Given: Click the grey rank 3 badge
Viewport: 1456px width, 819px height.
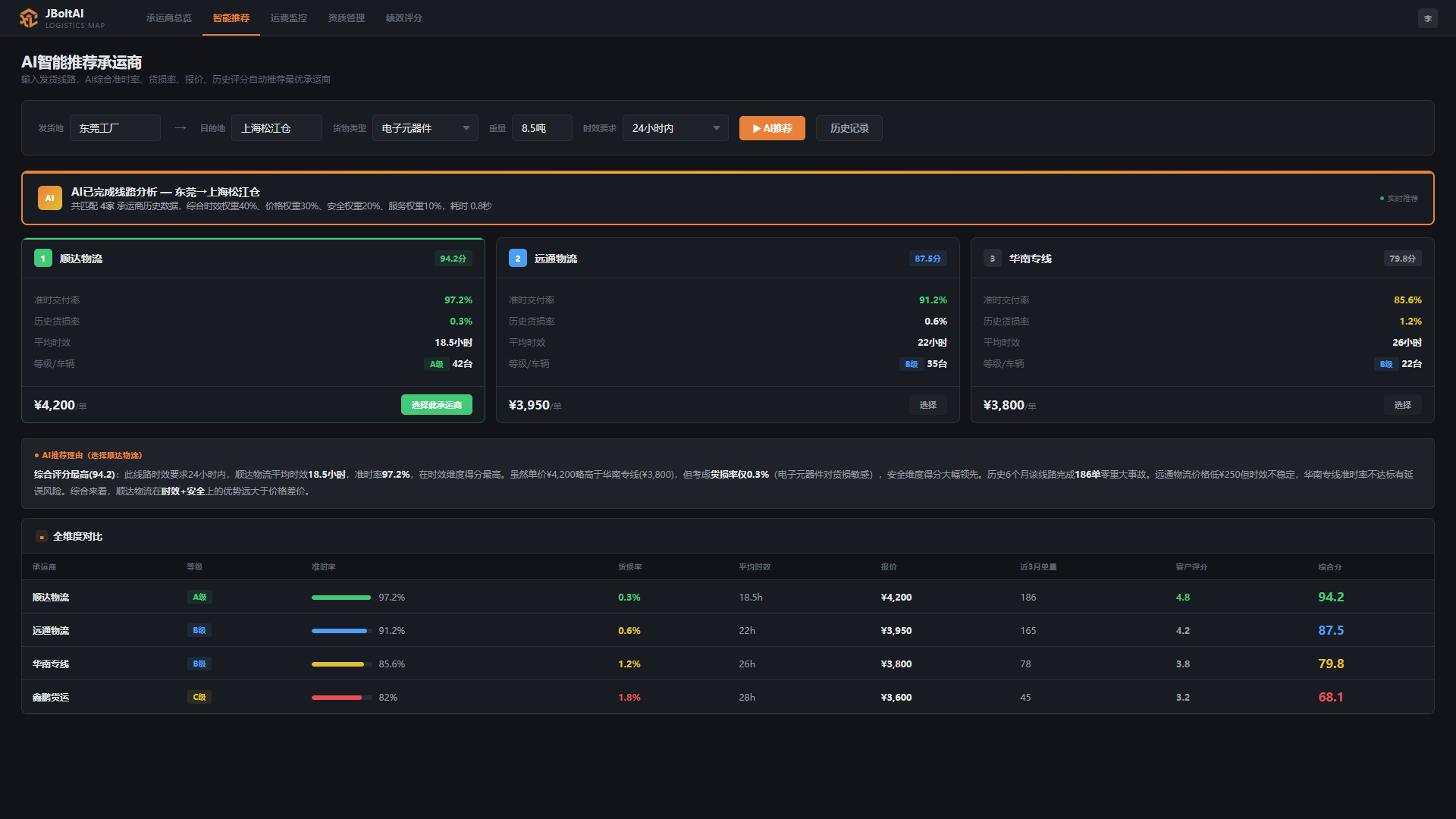Looking at the screenshot, I should tap(993, 259).
